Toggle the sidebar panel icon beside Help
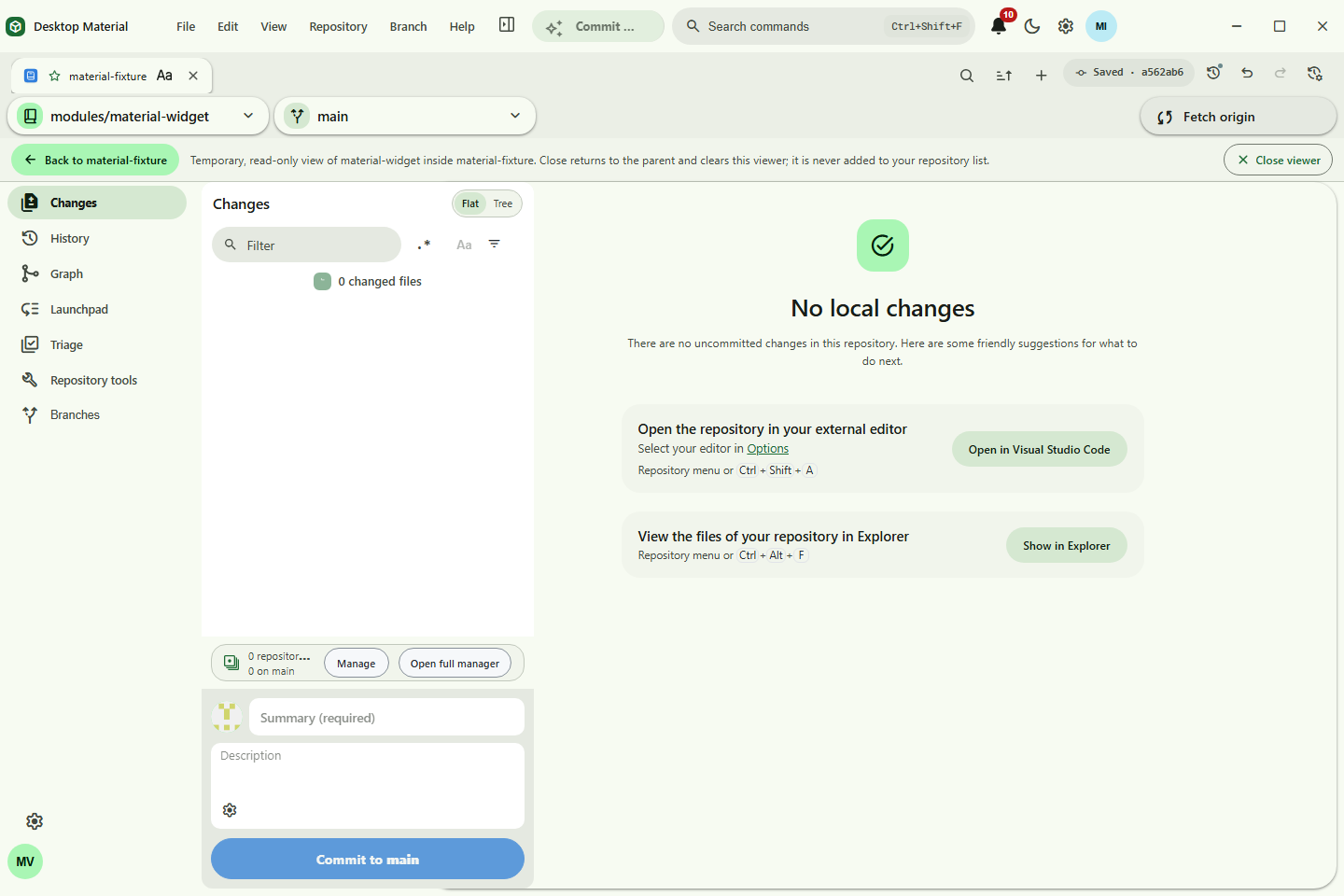 click(507, 25)
